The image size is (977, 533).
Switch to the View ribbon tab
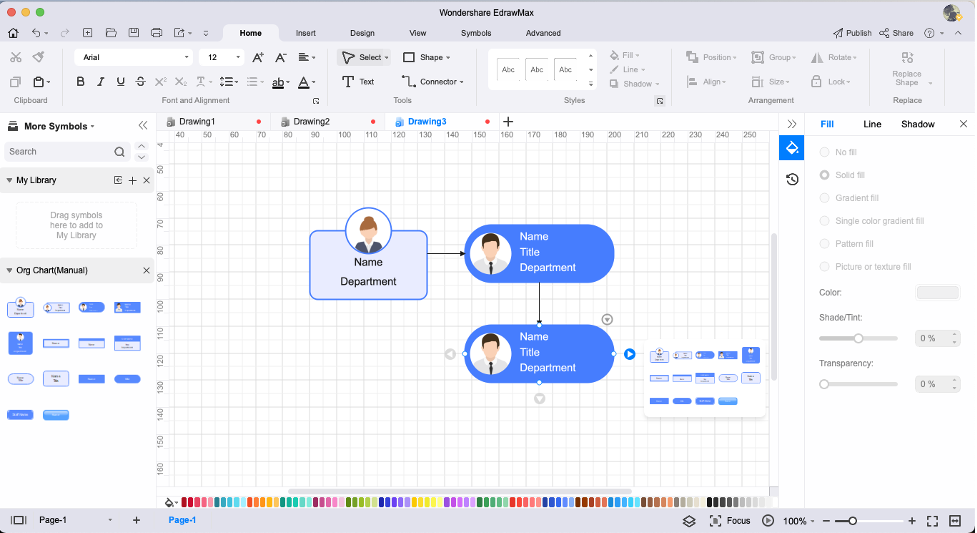(x=417, y=33)
